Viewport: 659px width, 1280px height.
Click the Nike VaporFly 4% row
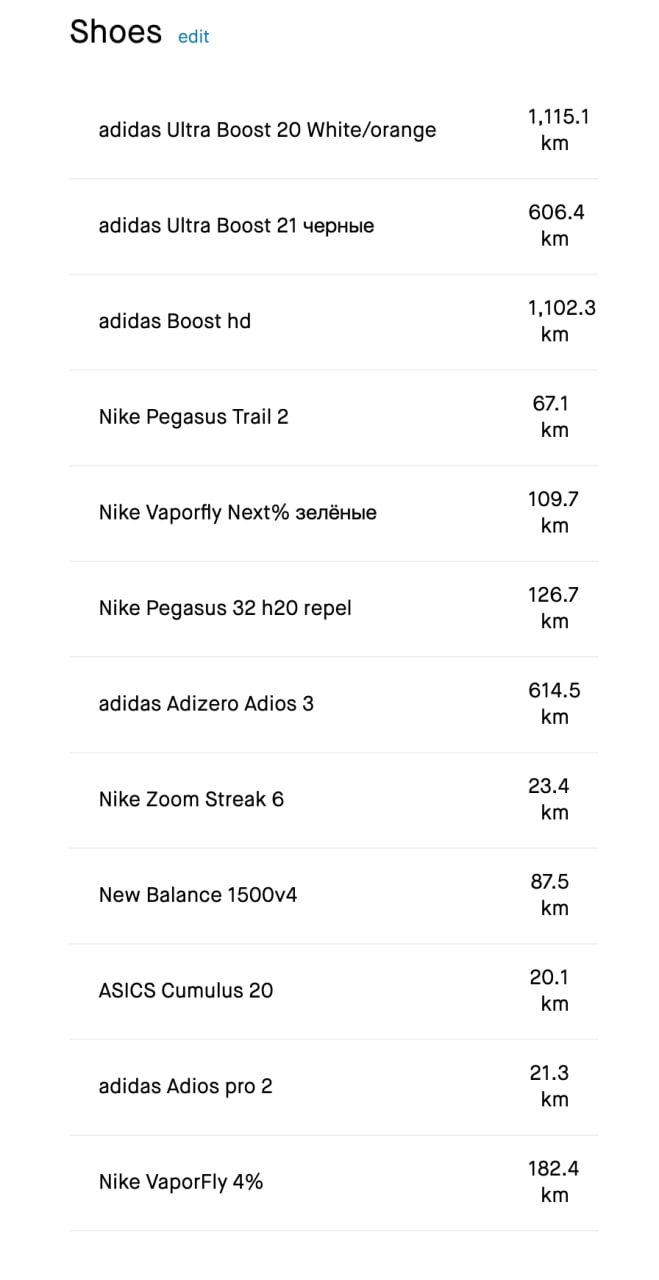pyautogui.click(x=180, y=1182)
